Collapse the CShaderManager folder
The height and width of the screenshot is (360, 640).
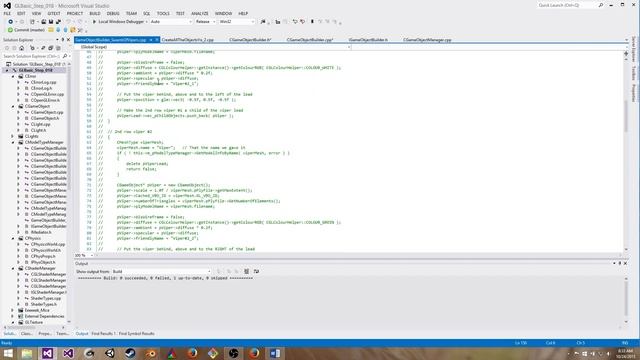tap(13, 268)
